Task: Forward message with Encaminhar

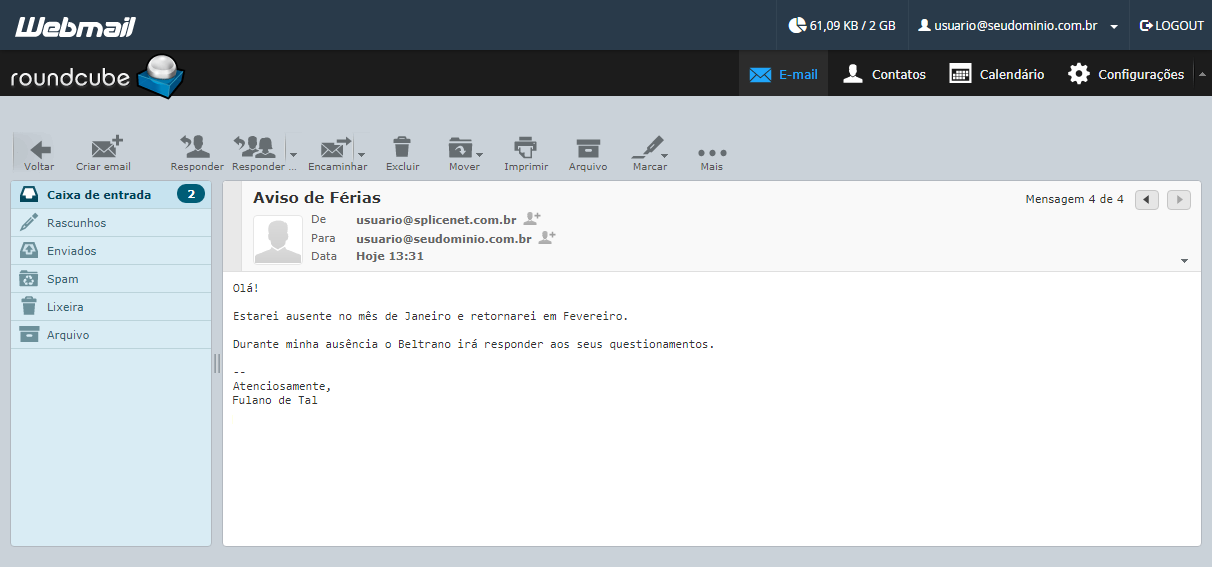Action: click(x=337, y=153)
